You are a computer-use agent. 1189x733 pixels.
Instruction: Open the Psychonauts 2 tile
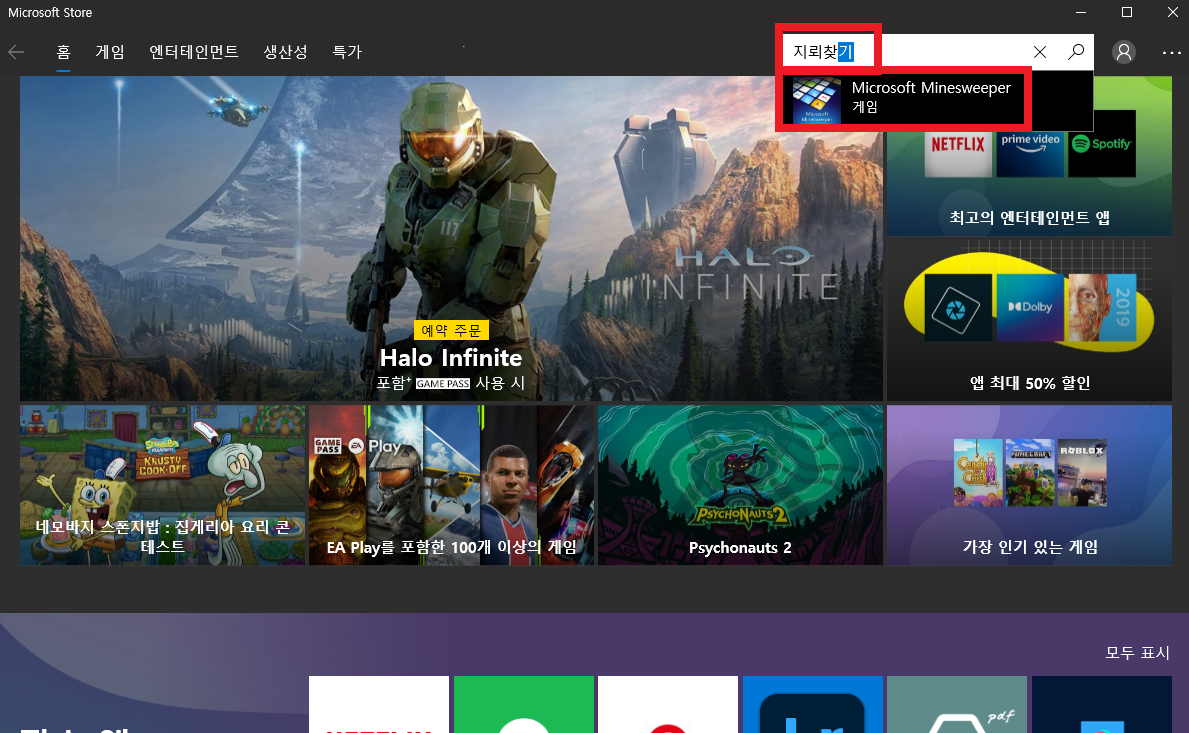pyautogui.click(x=740, y=485)
